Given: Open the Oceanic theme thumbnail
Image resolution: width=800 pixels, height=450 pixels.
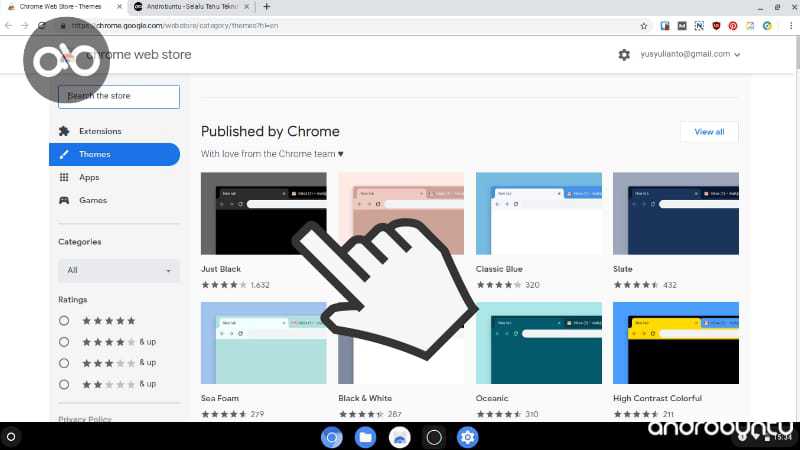Looking at the screenshot, I should 539,343.
